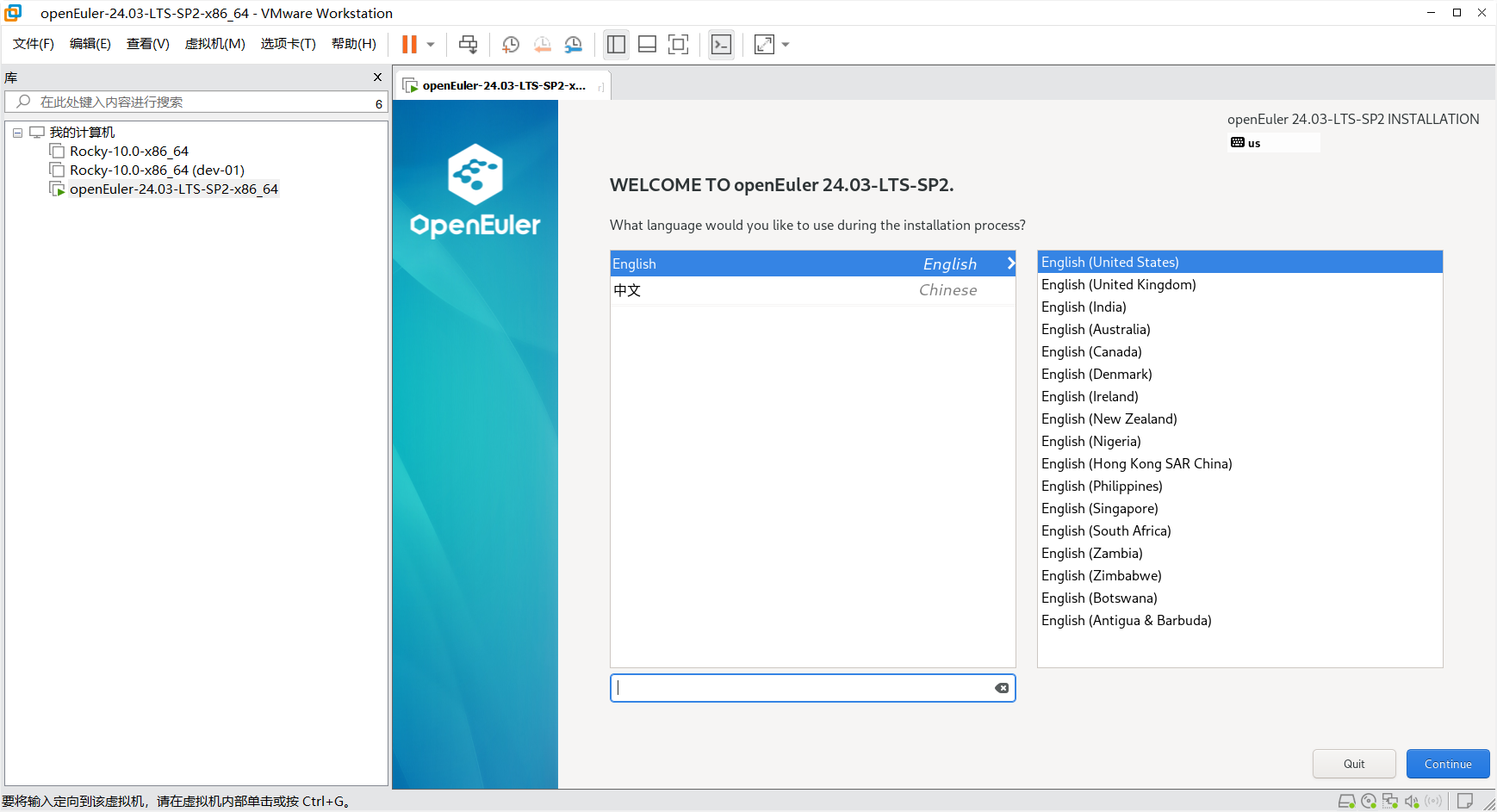Toggle the library sidebar view

click(x=616, y=45)
